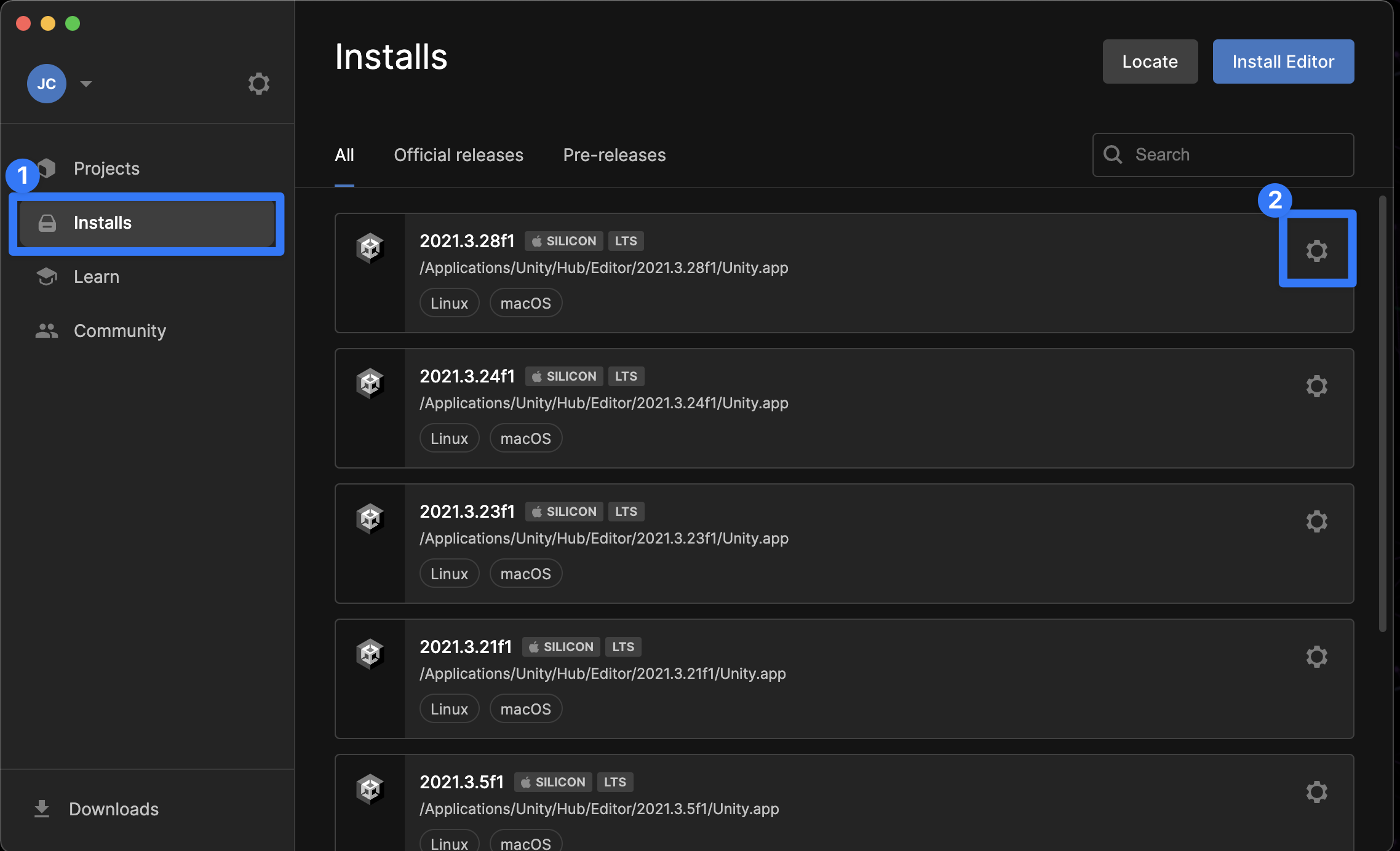Click settings icon for 2021.3.21f1
The image size is (1400, 851).
point(1317,656)
